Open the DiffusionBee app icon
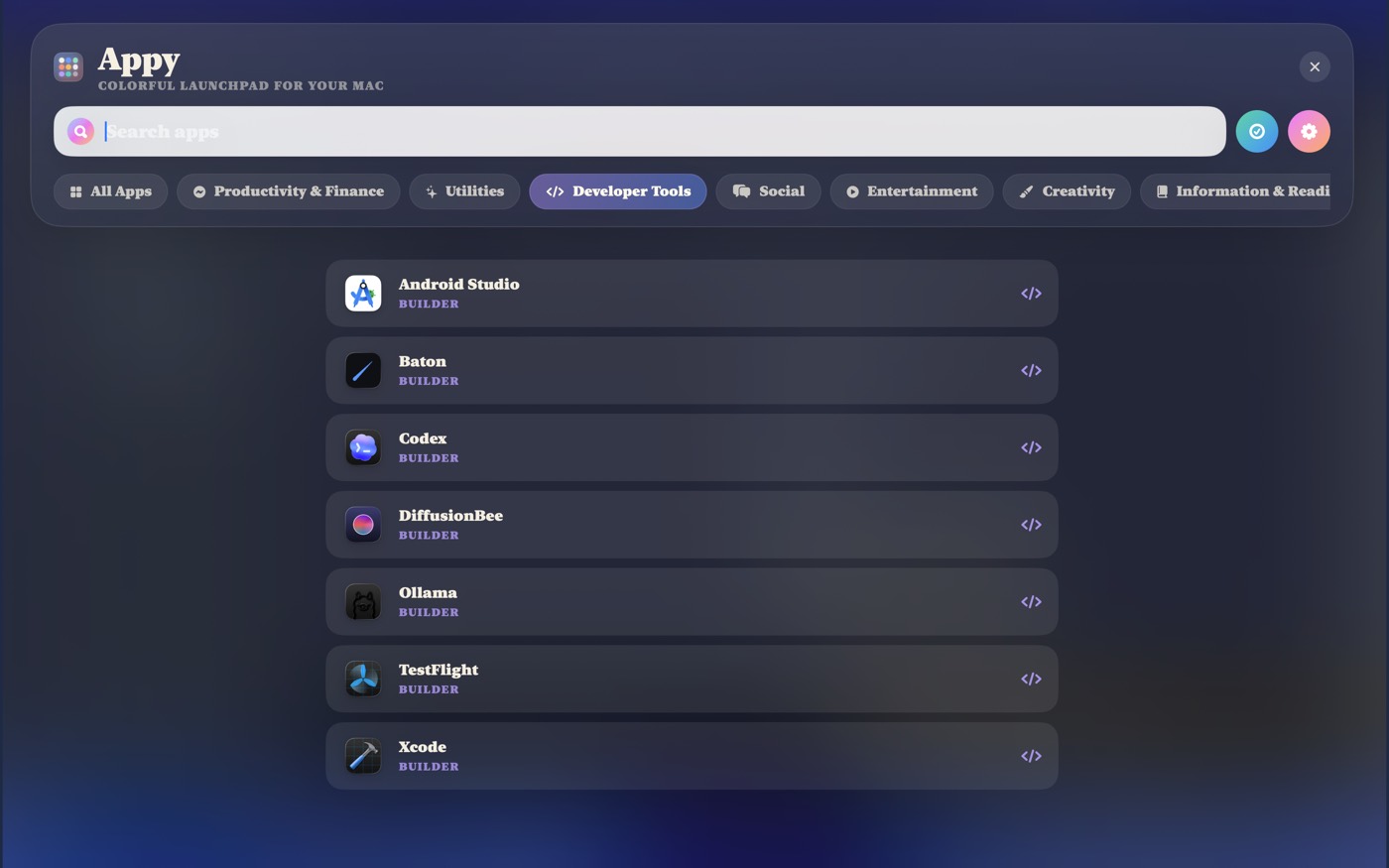 coord(363,525)
